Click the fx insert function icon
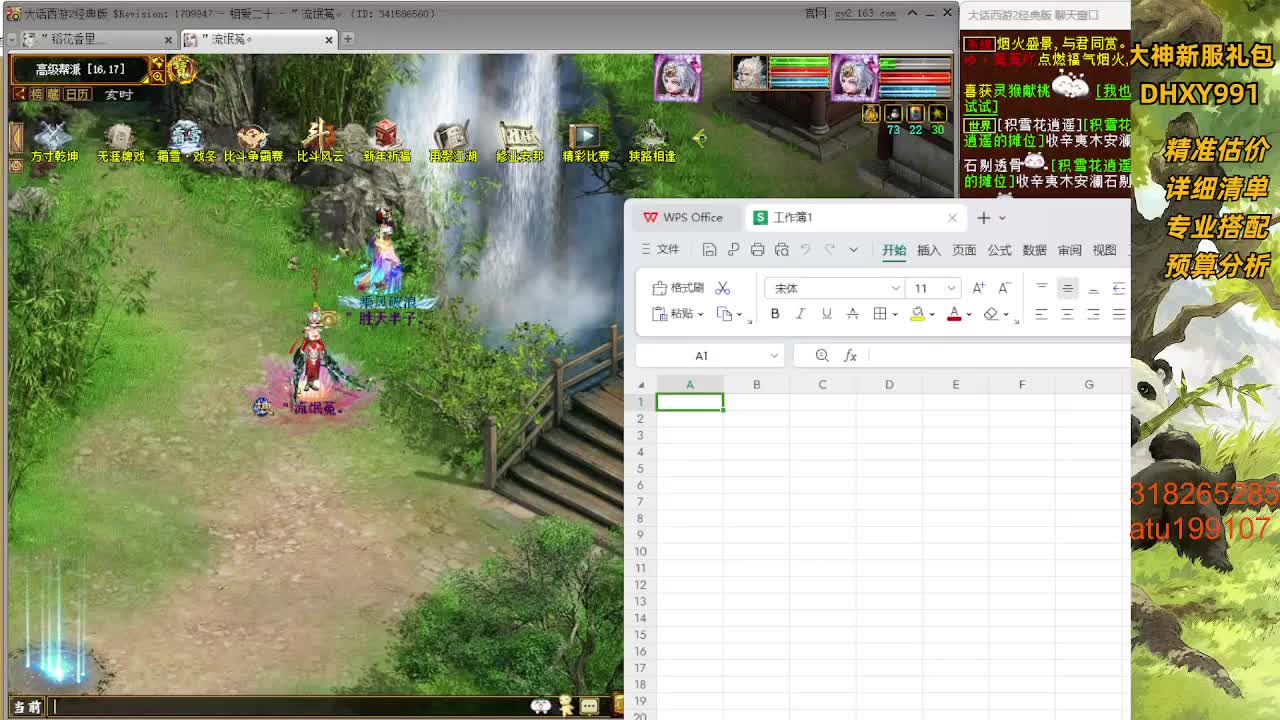The height and width of the screenshot is (720, 1280). pos(850,356)
